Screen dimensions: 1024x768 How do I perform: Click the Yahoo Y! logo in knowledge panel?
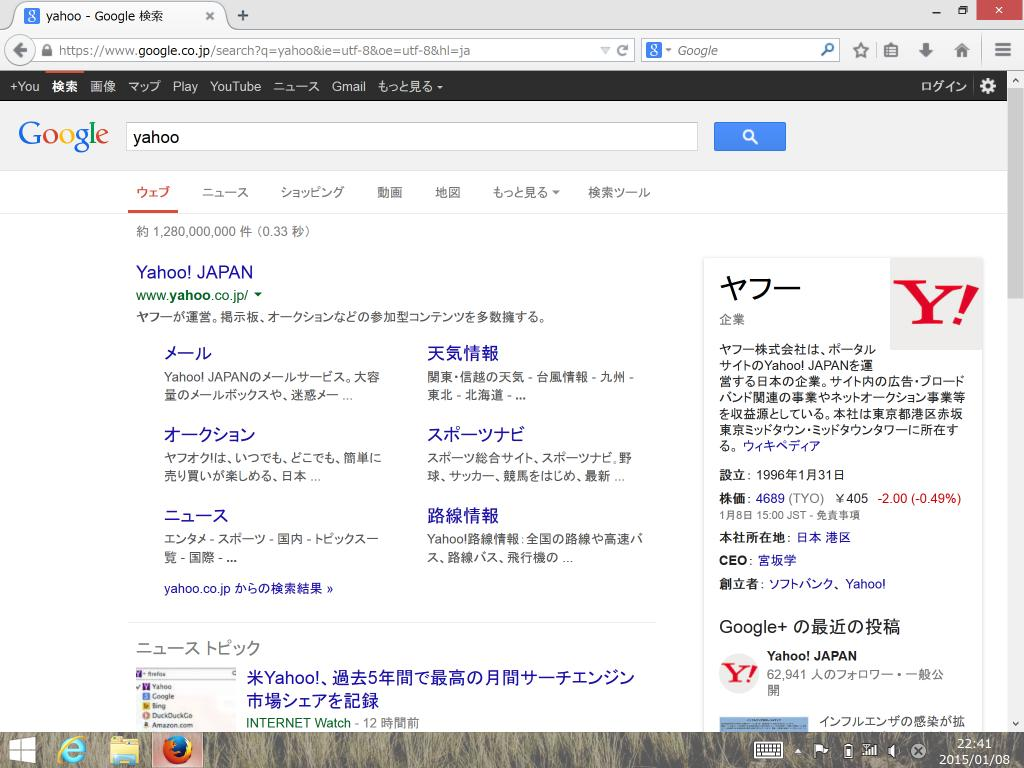[936, 303]
